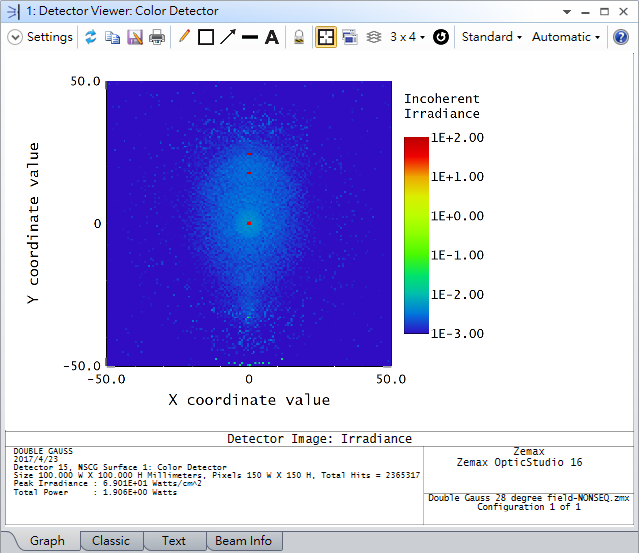Image resolution: width=639 pixels, height=553 pixels.
Task: Switch to the Classic tab
Action: 111,541
